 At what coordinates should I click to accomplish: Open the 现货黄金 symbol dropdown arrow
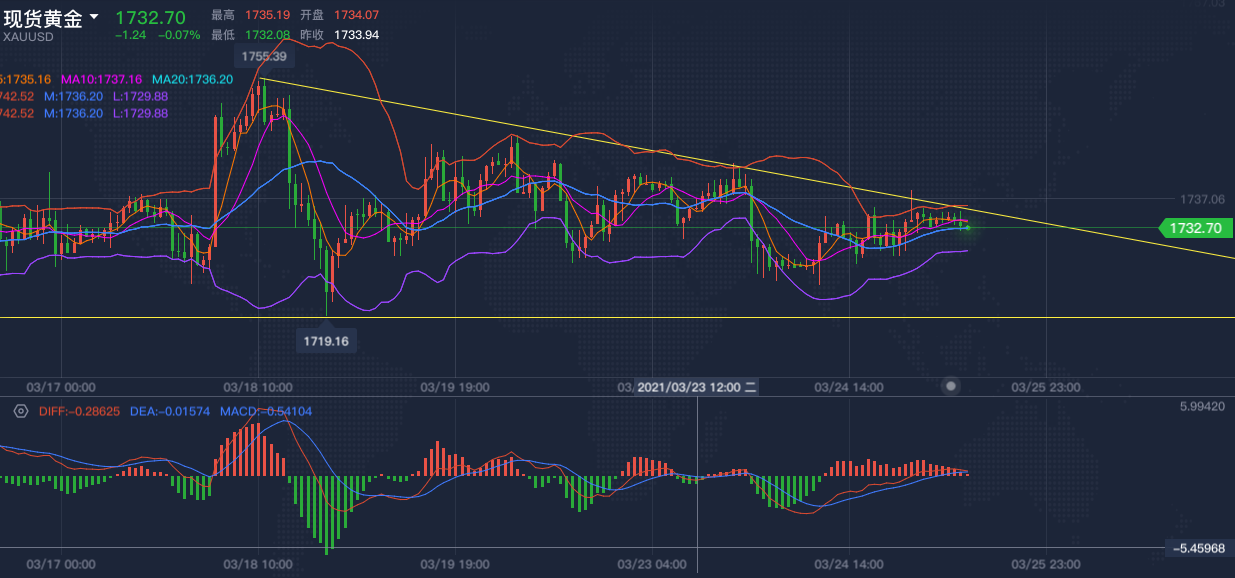click(x=94, y=17)
